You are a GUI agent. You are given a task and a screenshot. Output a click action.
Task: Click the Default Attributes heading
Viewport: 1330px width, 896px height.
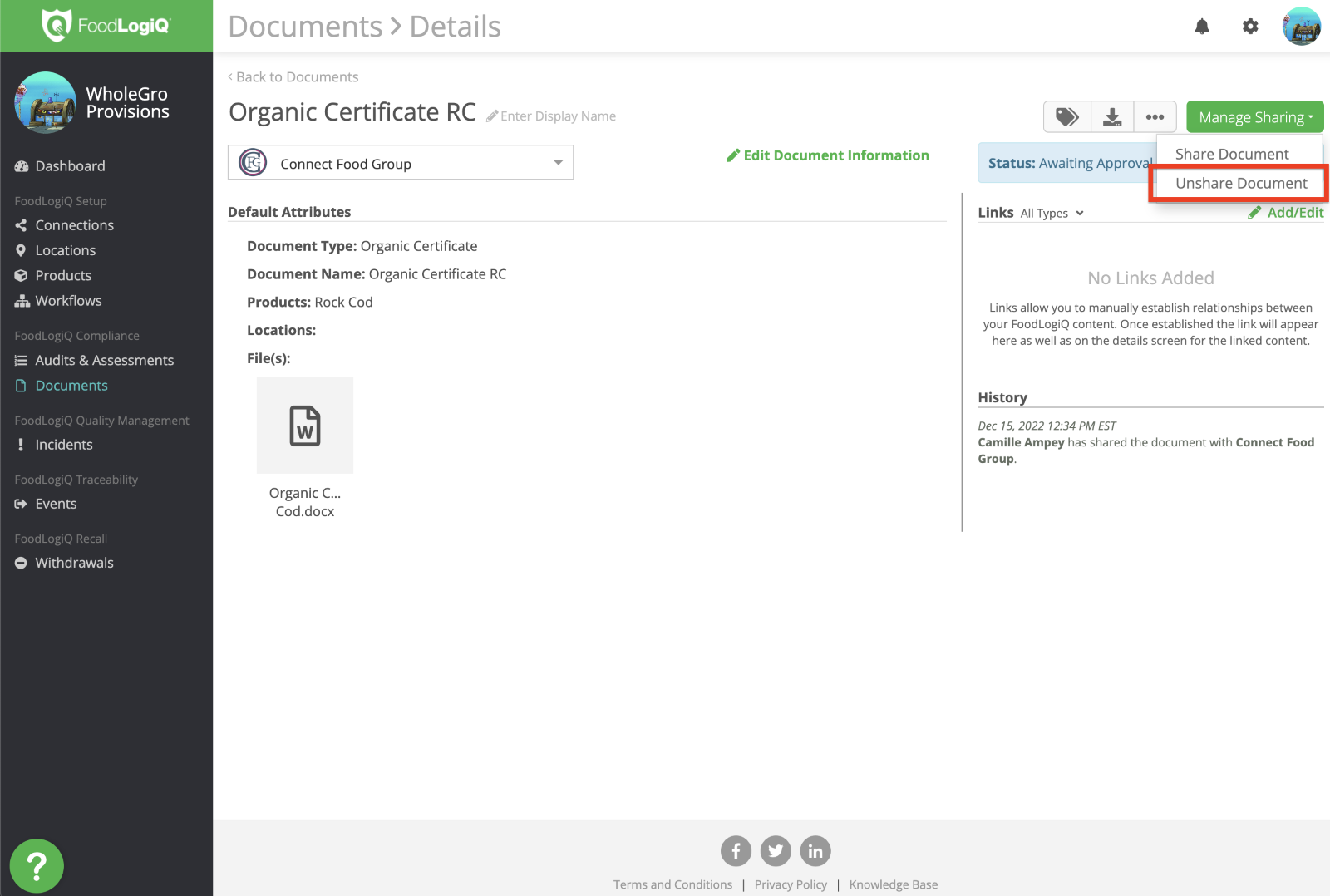289,212
